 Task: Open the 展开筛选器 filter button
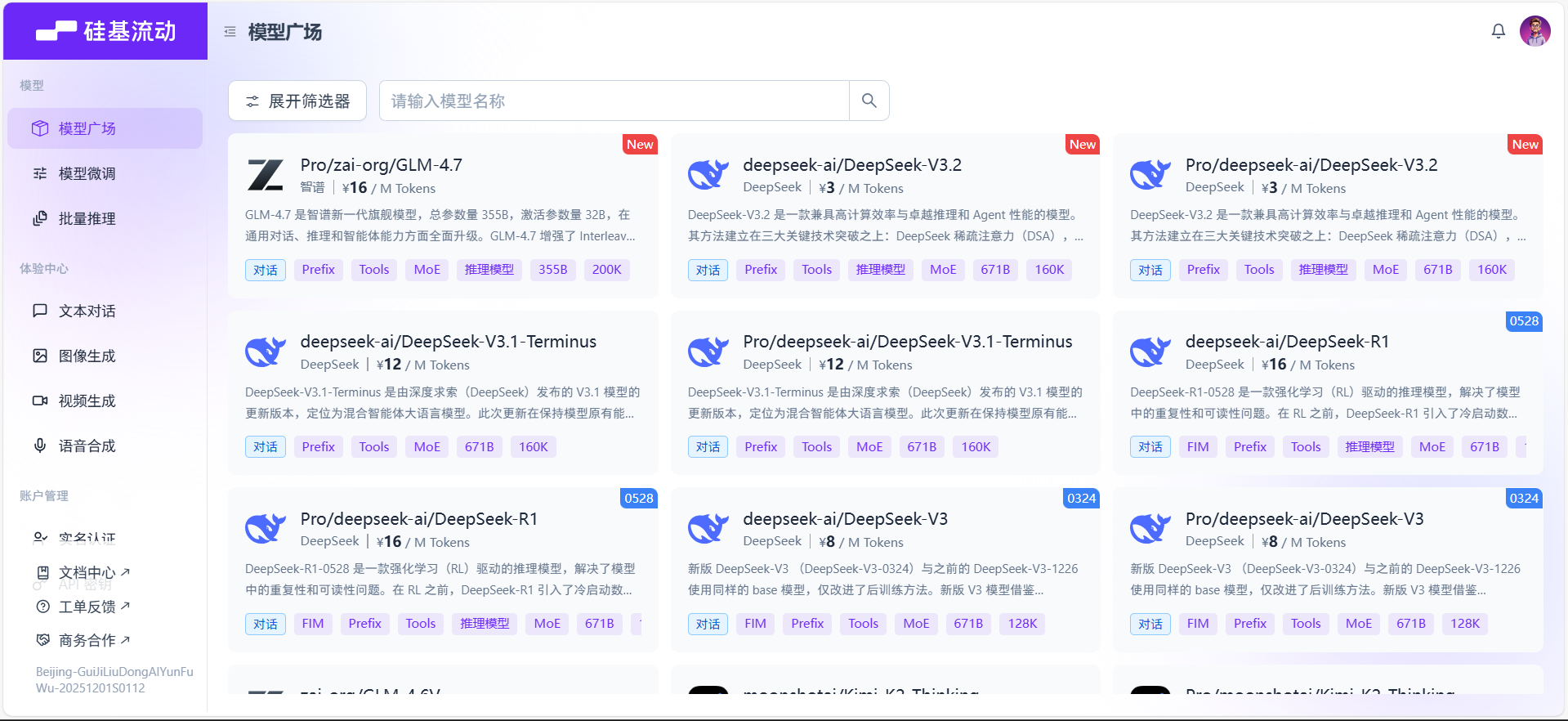click(x=297, y=101)
